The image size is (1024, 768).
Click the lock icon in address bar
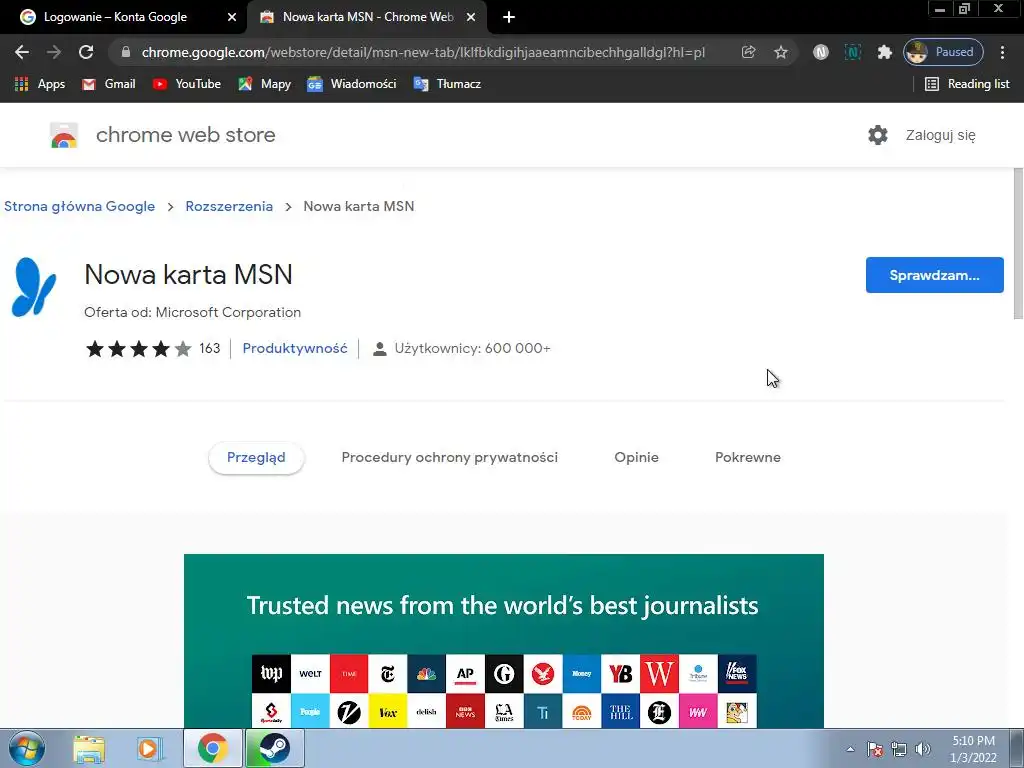126,52
